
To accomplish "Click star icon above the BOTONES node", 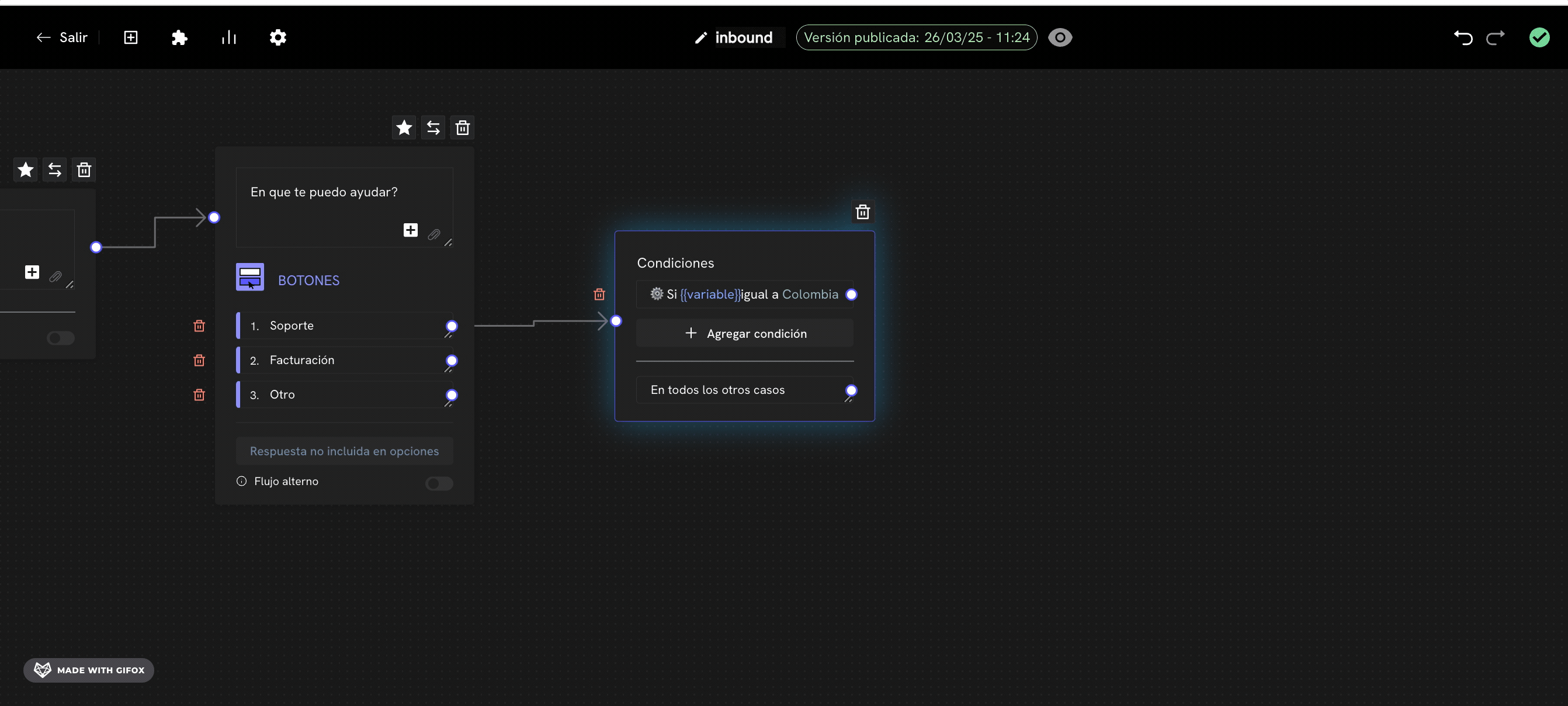I will click(x=404, y=128).
